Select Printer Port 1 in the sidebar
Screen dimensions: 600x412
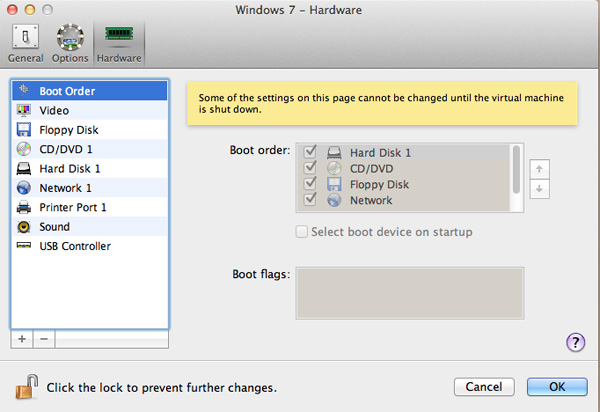72,207
